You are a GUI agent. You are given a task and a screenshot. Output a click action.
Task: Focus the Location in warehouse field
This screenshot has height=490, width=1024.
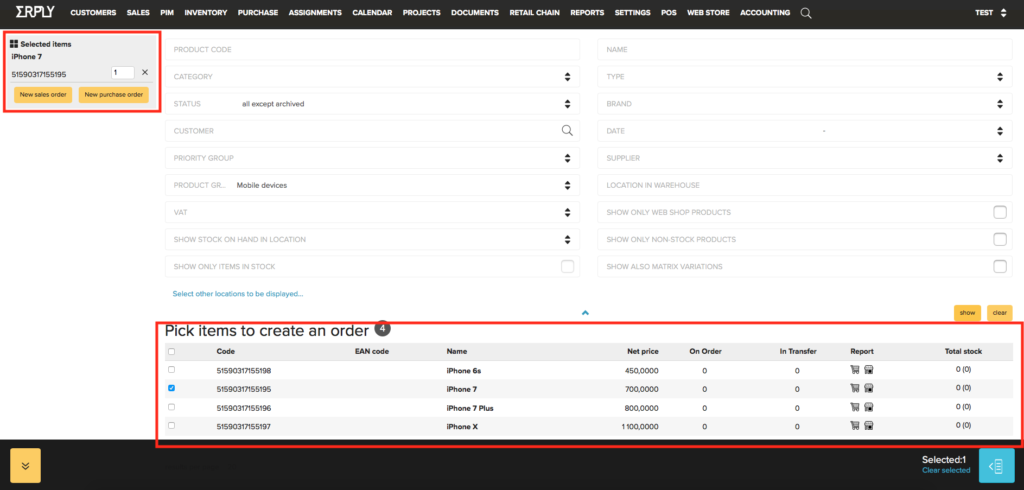pos(805,185)
